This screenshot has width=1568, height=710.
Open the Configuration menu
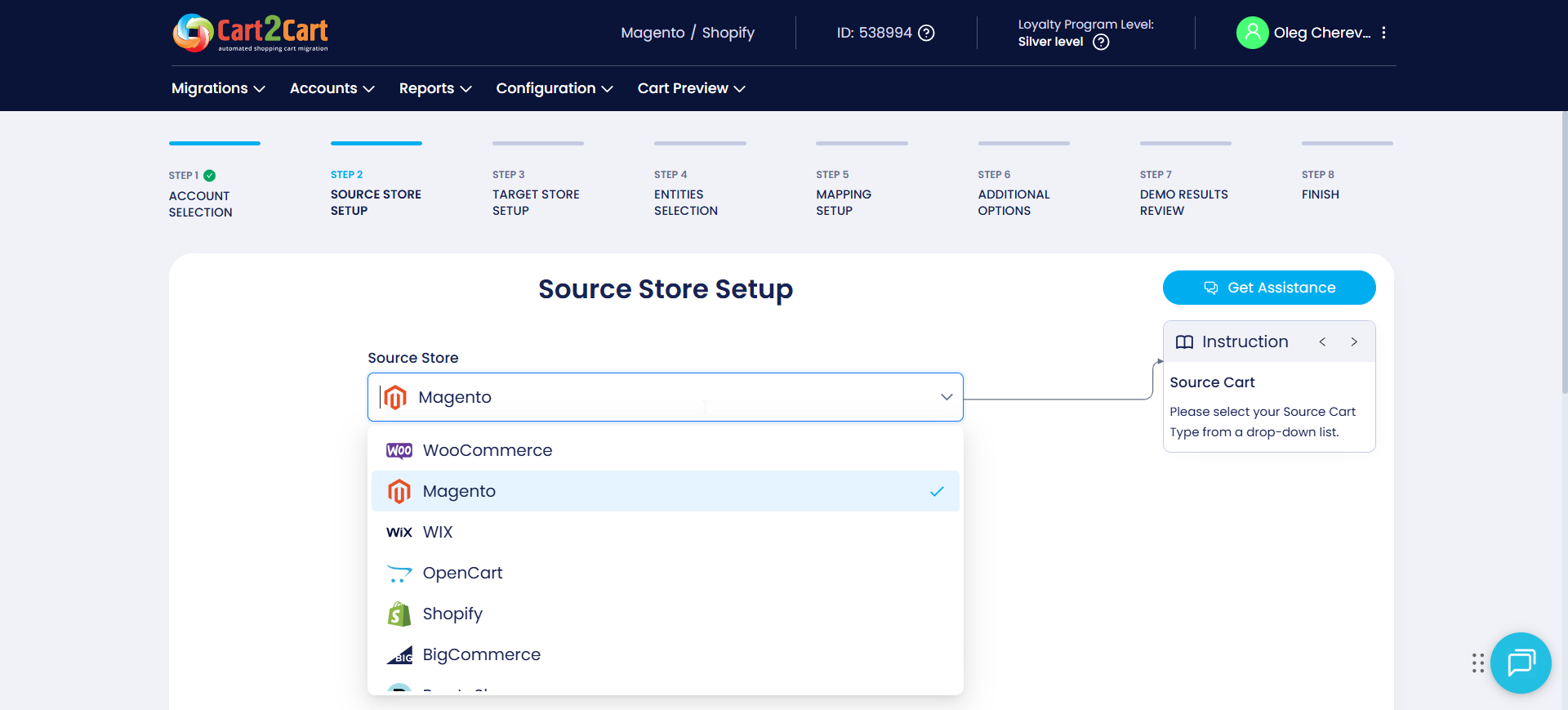pyautogui.click(x=554, y=88)
